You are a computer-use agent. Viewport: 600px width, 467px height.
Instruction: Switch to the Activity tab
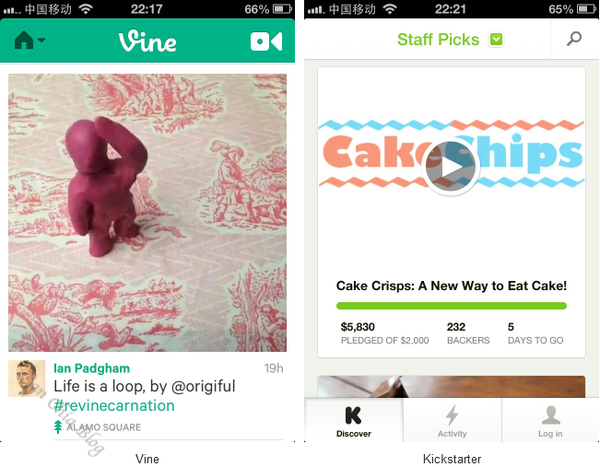452,420
